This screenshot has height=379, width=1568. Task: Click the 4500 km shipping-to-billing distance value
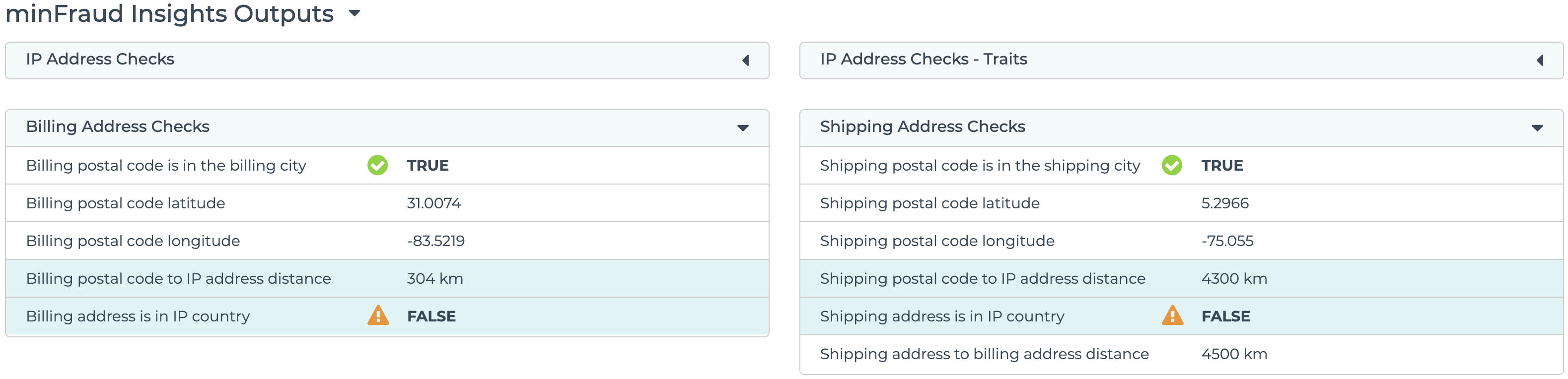point(1234,354)
